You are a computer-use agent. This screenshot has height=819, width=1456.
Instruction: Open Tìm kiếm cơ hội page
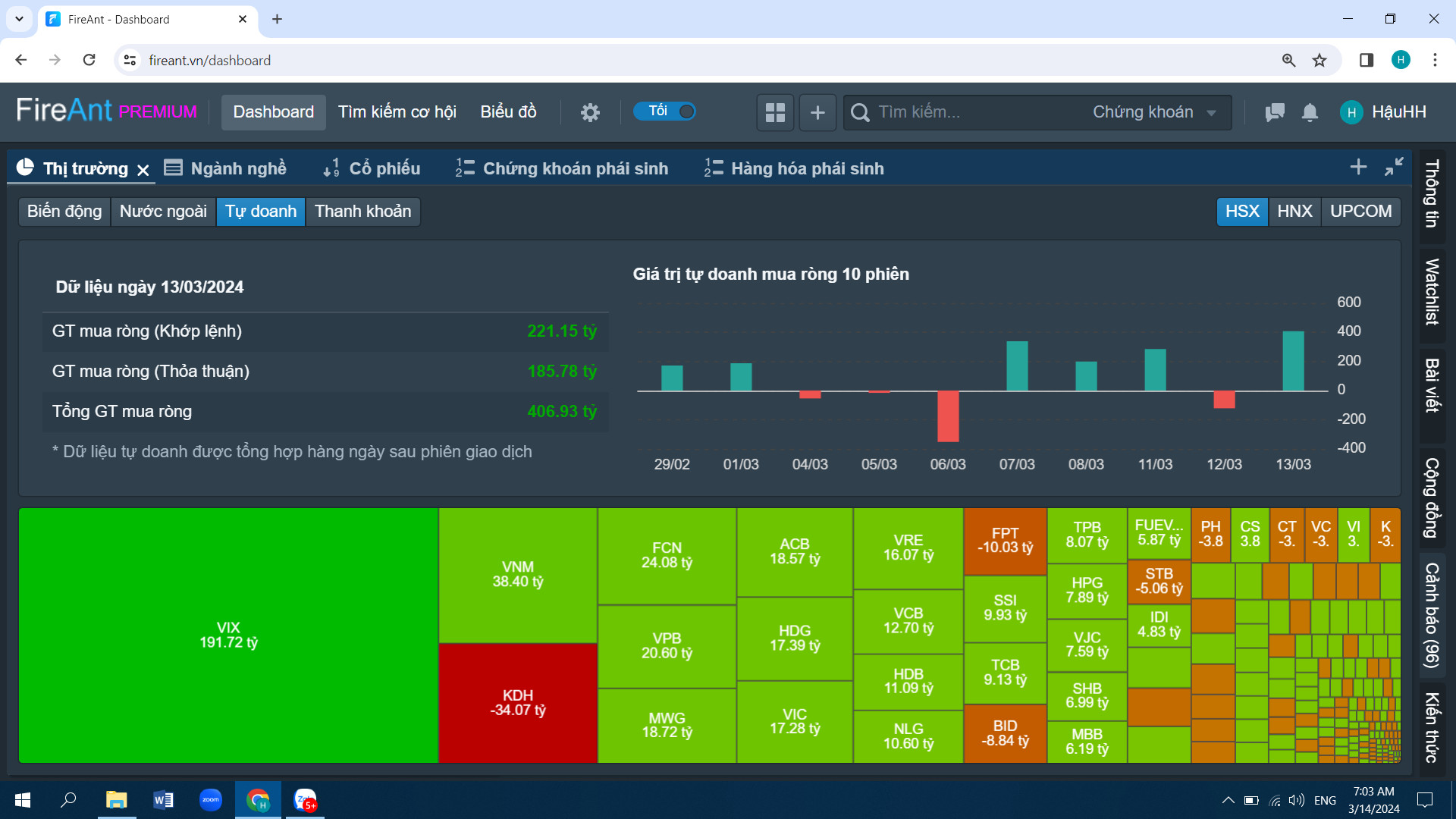coord(397,112)
